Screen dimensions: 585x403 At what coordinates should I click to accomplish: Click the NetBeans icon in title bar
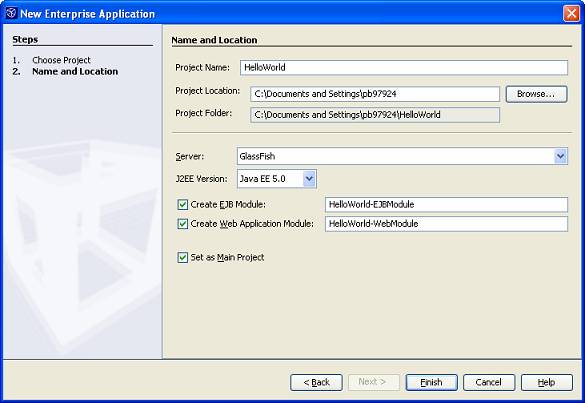pos(11,13)
